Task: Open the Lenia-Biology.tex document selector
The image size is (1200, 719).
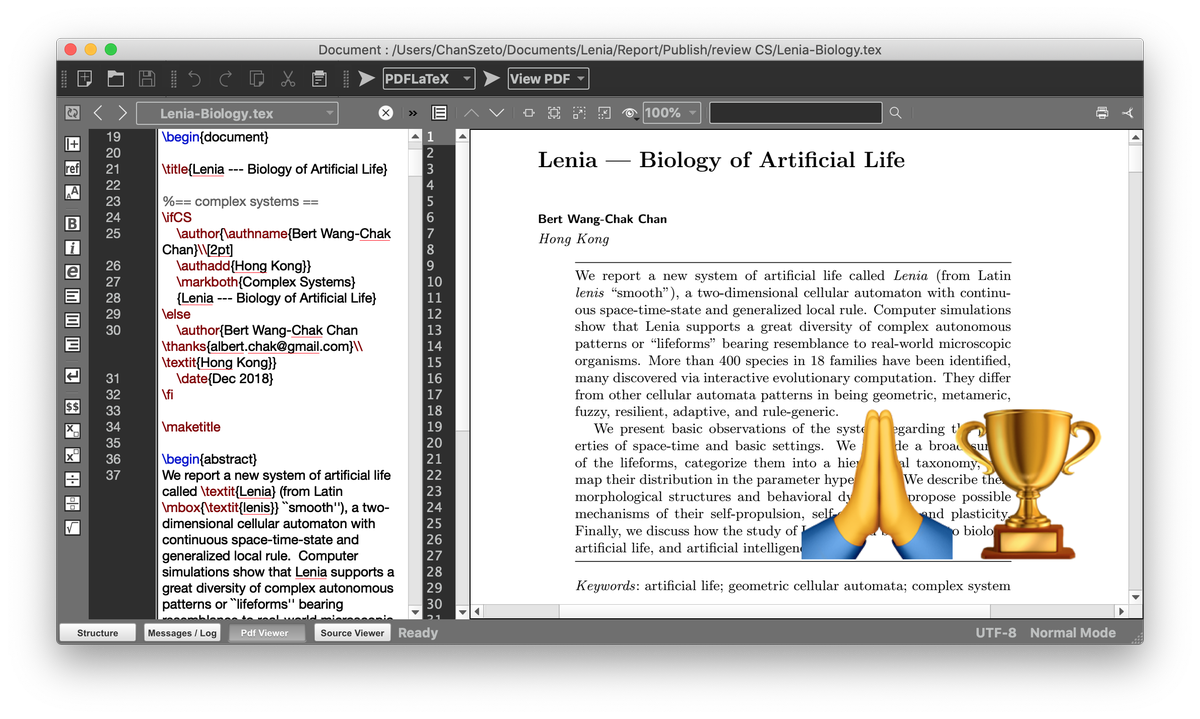Action: click(x=237, y=113)
